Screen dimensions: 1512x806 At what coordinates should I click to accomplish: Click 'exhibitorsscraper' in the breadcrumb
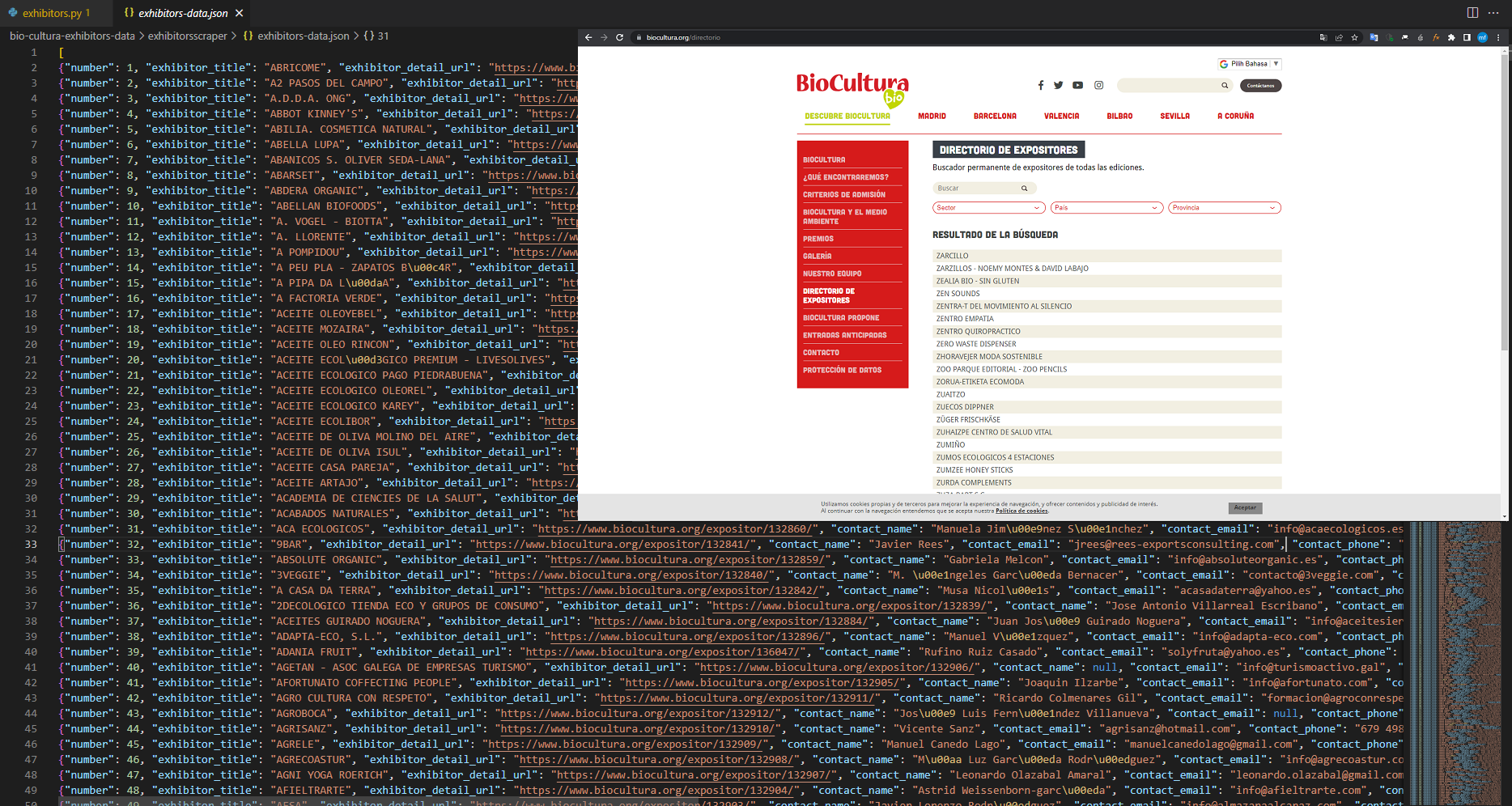(187, 36)
